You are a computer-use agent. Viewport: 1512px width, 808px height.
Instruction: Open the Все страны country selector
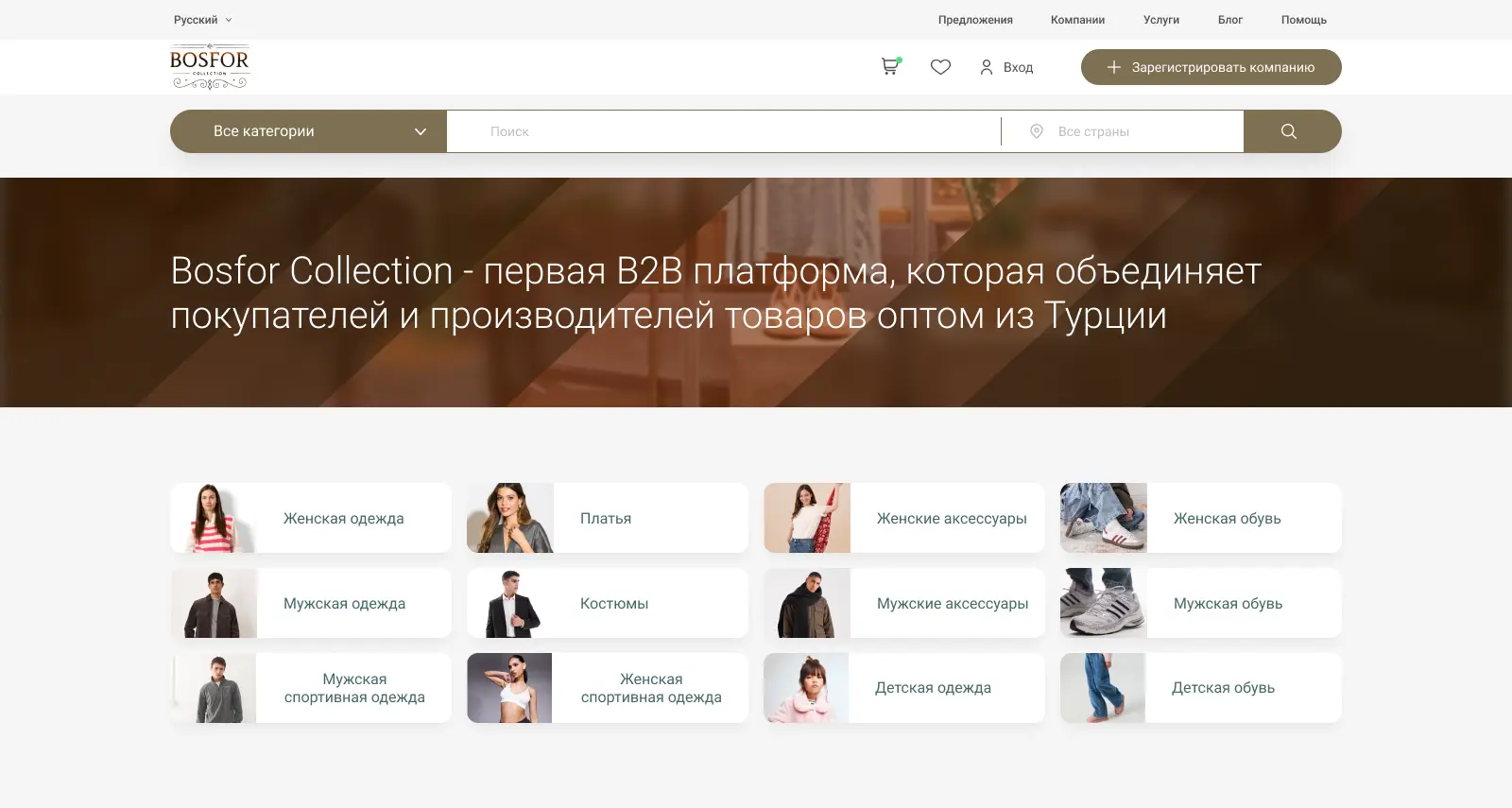click(x=1134, y=131)
